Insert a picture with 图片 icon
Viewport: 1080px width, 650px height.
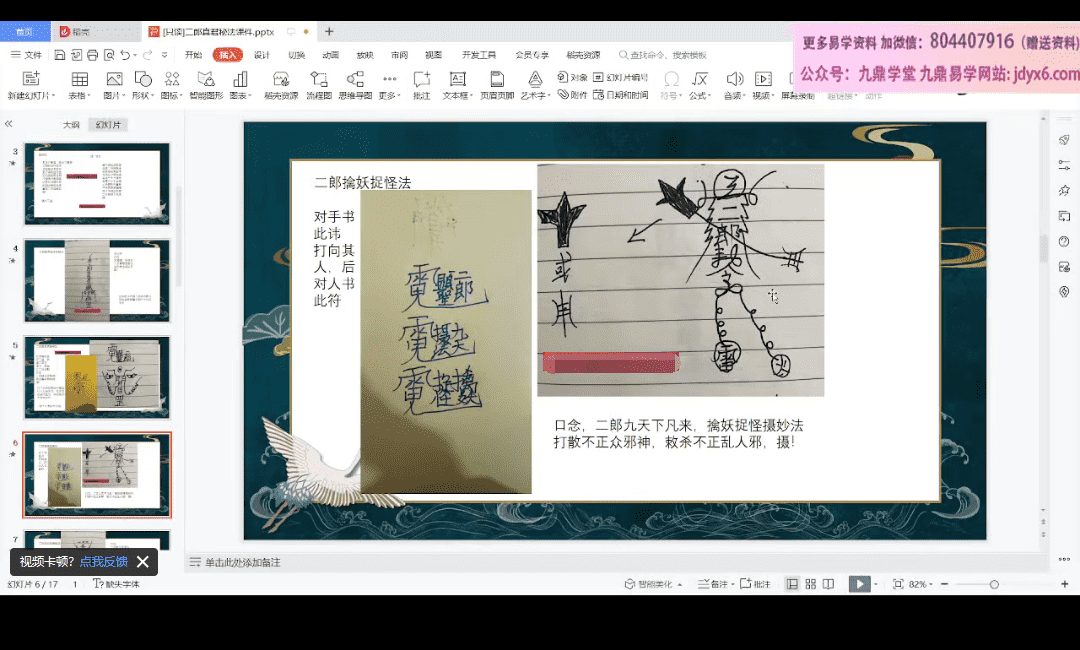point(113,80)
